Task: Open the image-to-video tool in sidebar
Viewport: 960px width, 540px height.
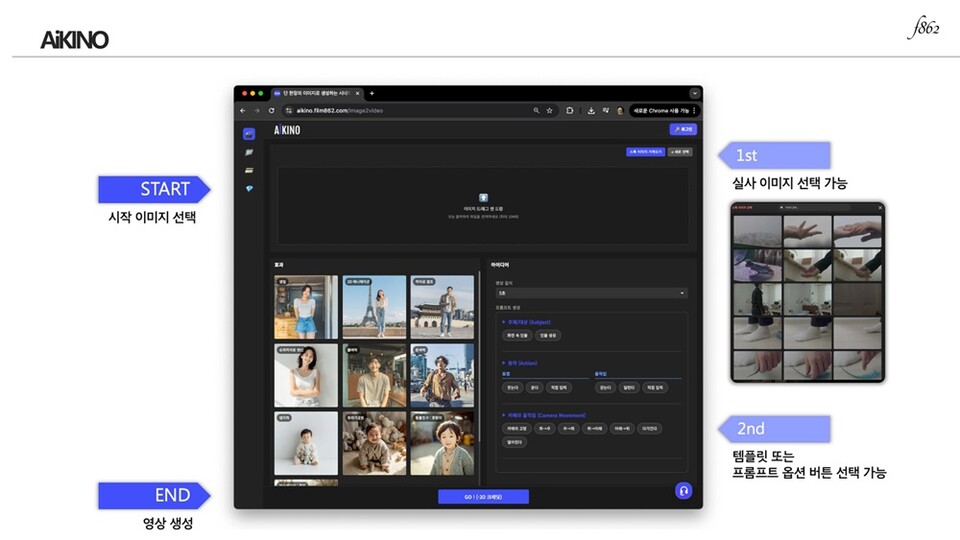Action: pos(249,133)
